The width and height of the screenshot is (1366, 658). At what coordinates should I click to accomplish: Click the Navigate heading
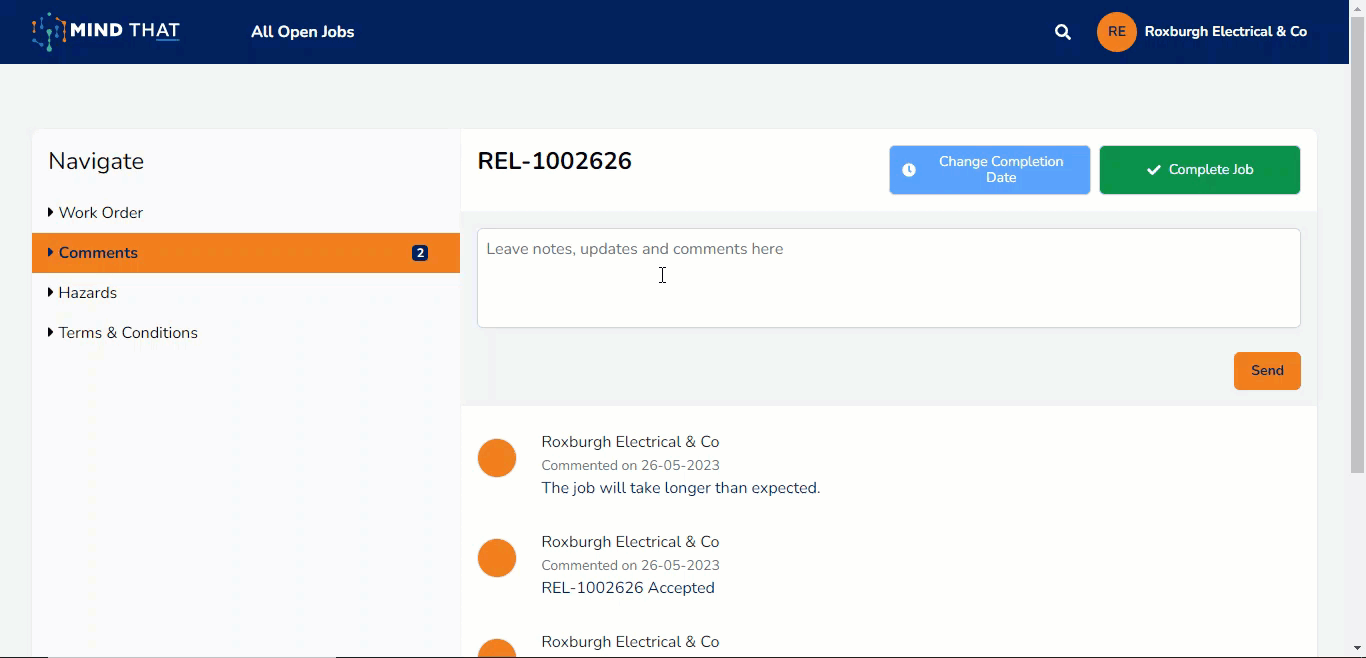coord(96,161)
